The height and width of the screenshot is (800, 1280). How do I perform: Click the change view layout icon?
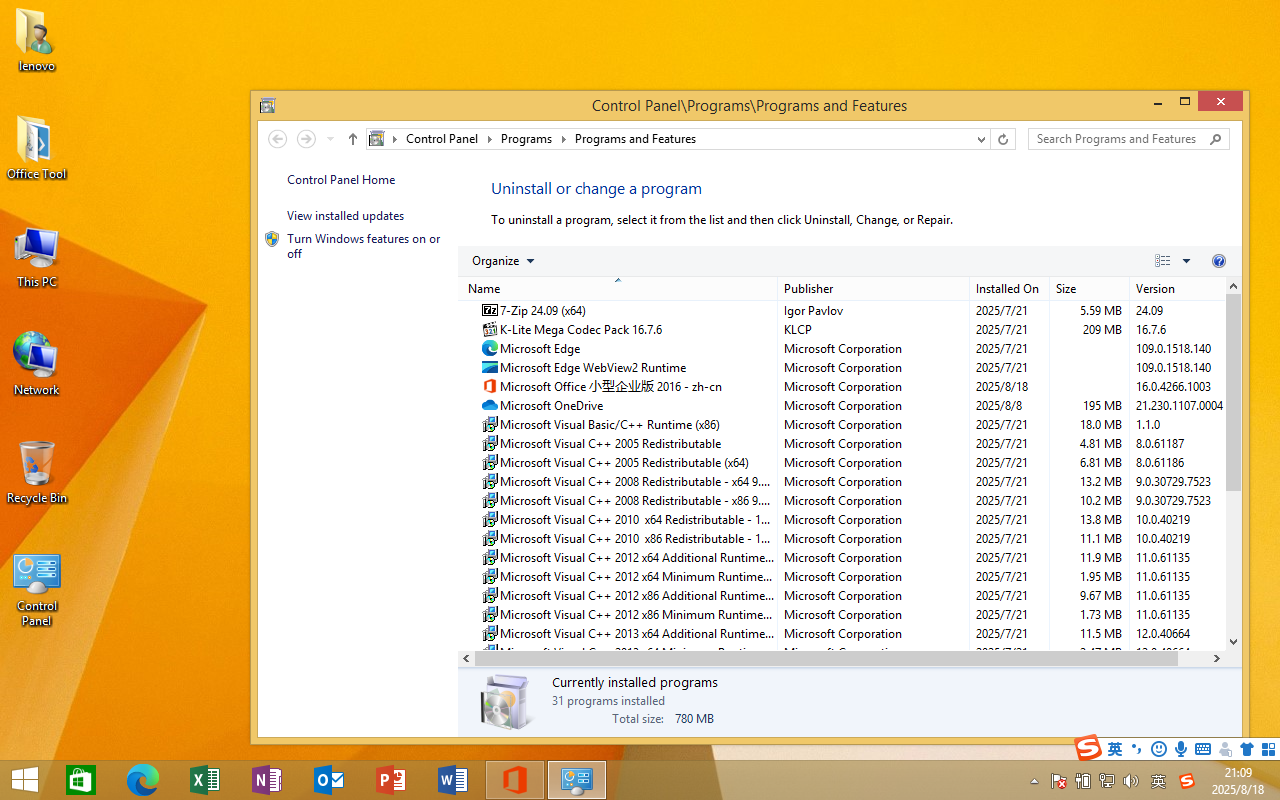(x=1162, y=261)
